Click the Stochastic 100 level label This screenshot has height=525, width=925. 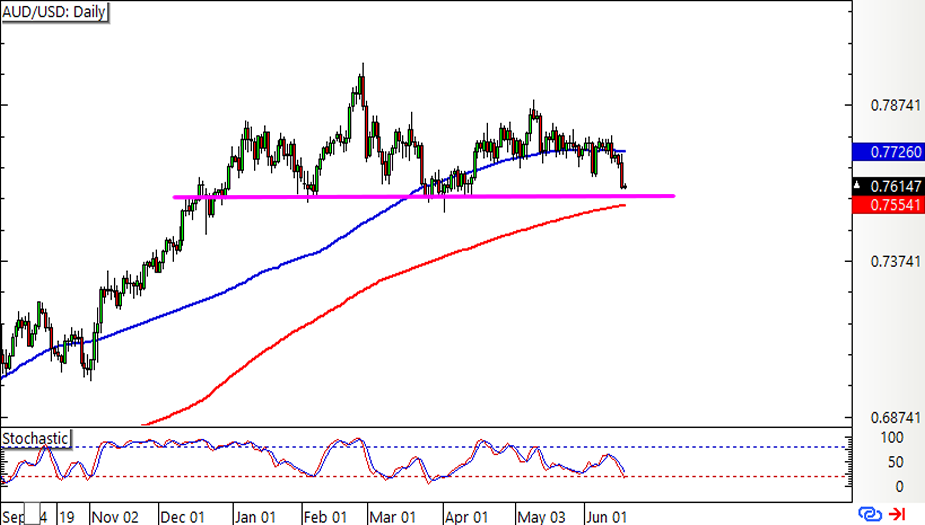[891, 438]
